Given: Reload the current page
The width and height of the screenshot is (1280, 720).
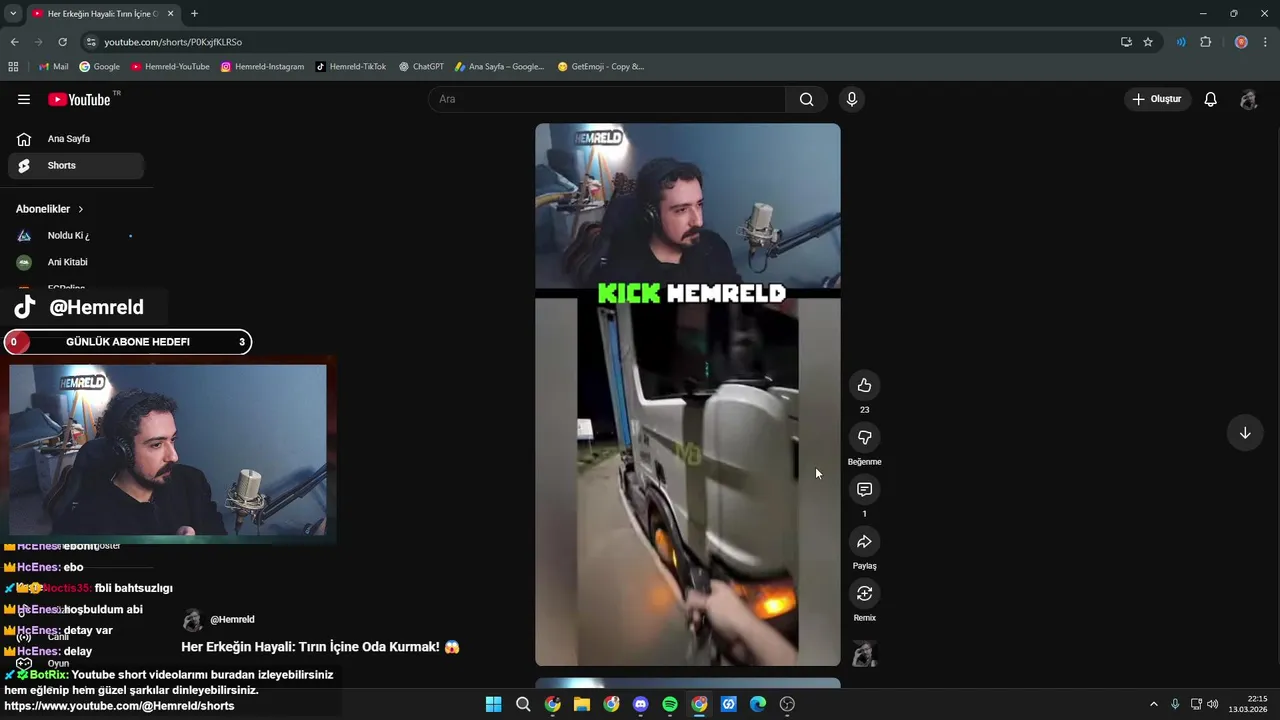Looking at the screenshot, I should (x=62, y=42).
